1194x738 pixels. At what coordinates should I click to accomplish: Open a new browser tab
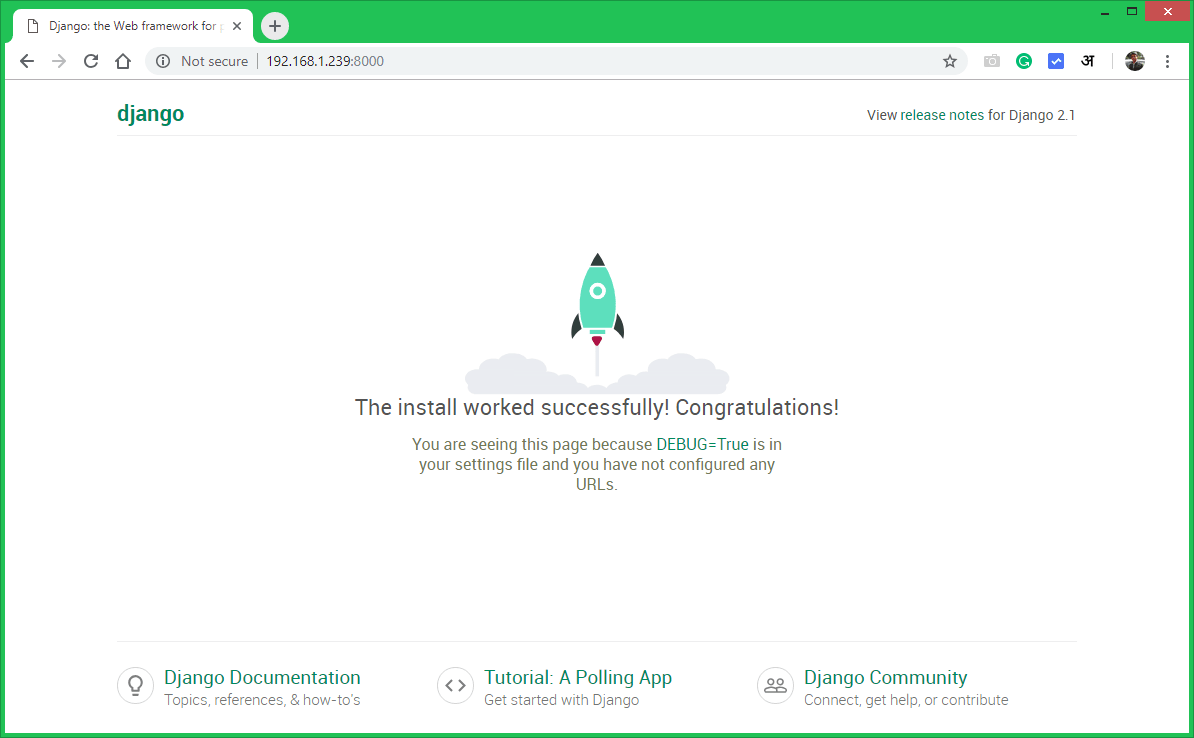coord(274,25)
